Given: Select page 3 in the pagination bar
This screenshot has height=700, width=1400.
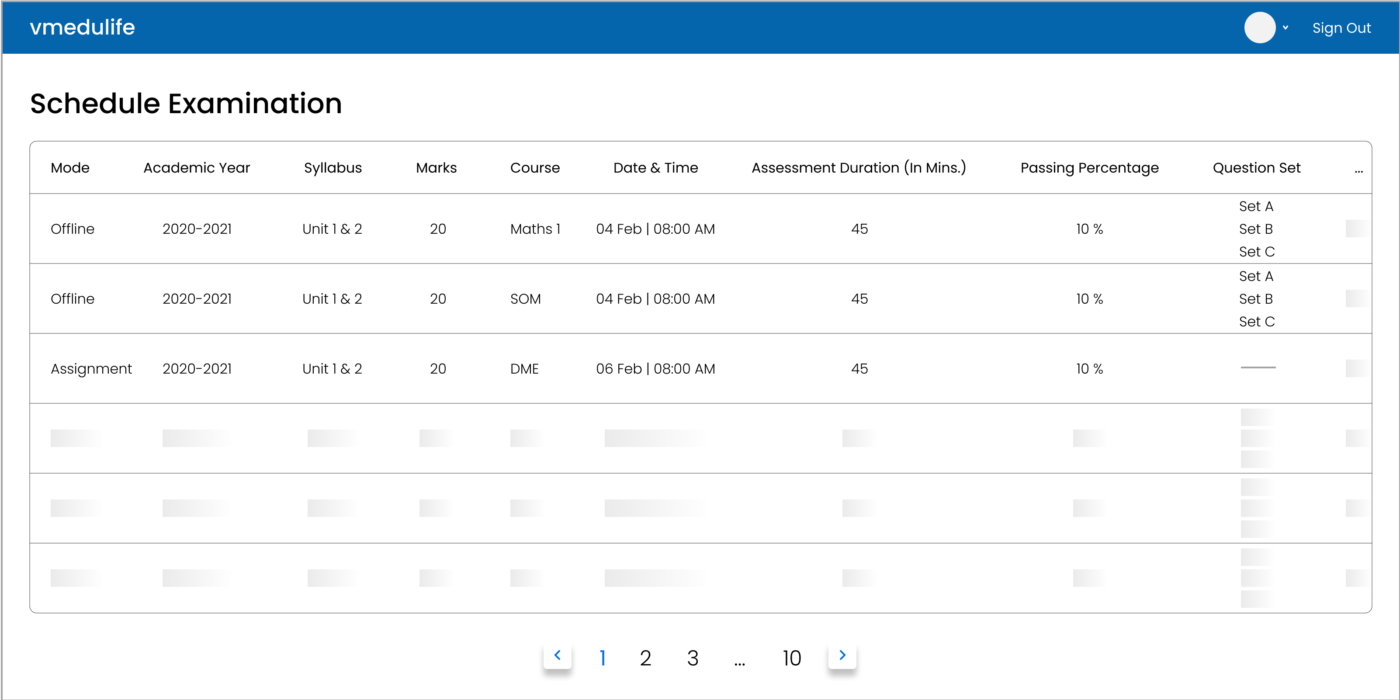Looking at the screenshot, I should (692, 658).
